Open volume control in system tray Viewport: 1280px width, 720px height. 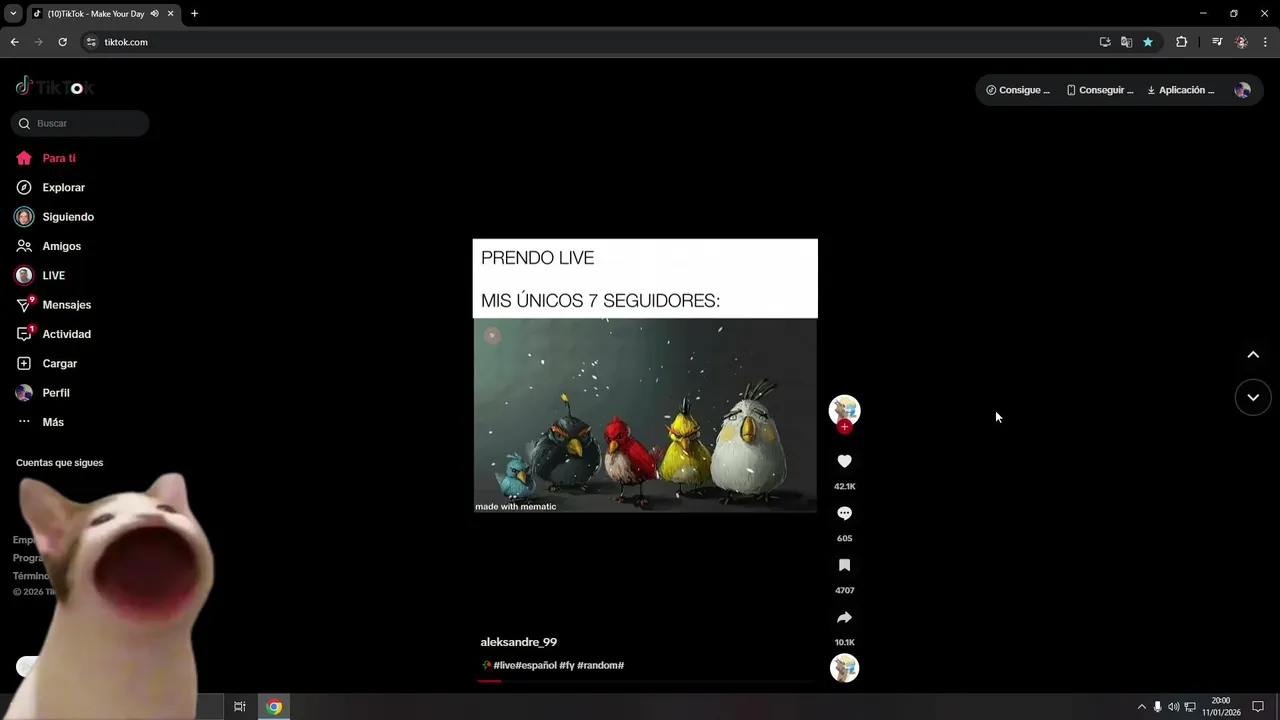coord(1173,707)
